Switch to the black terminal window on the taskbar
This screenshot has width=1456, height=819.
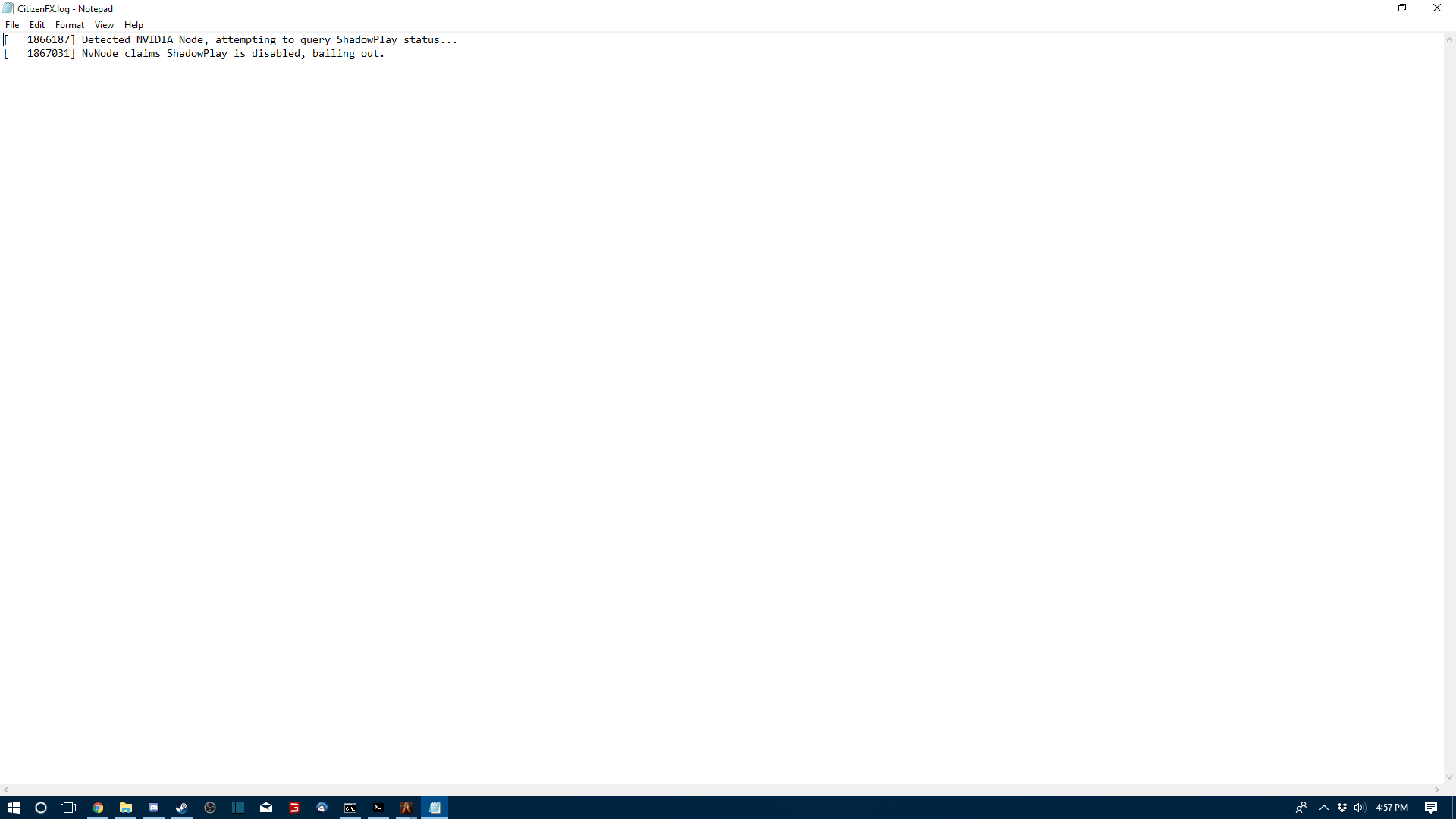point(378,808)
